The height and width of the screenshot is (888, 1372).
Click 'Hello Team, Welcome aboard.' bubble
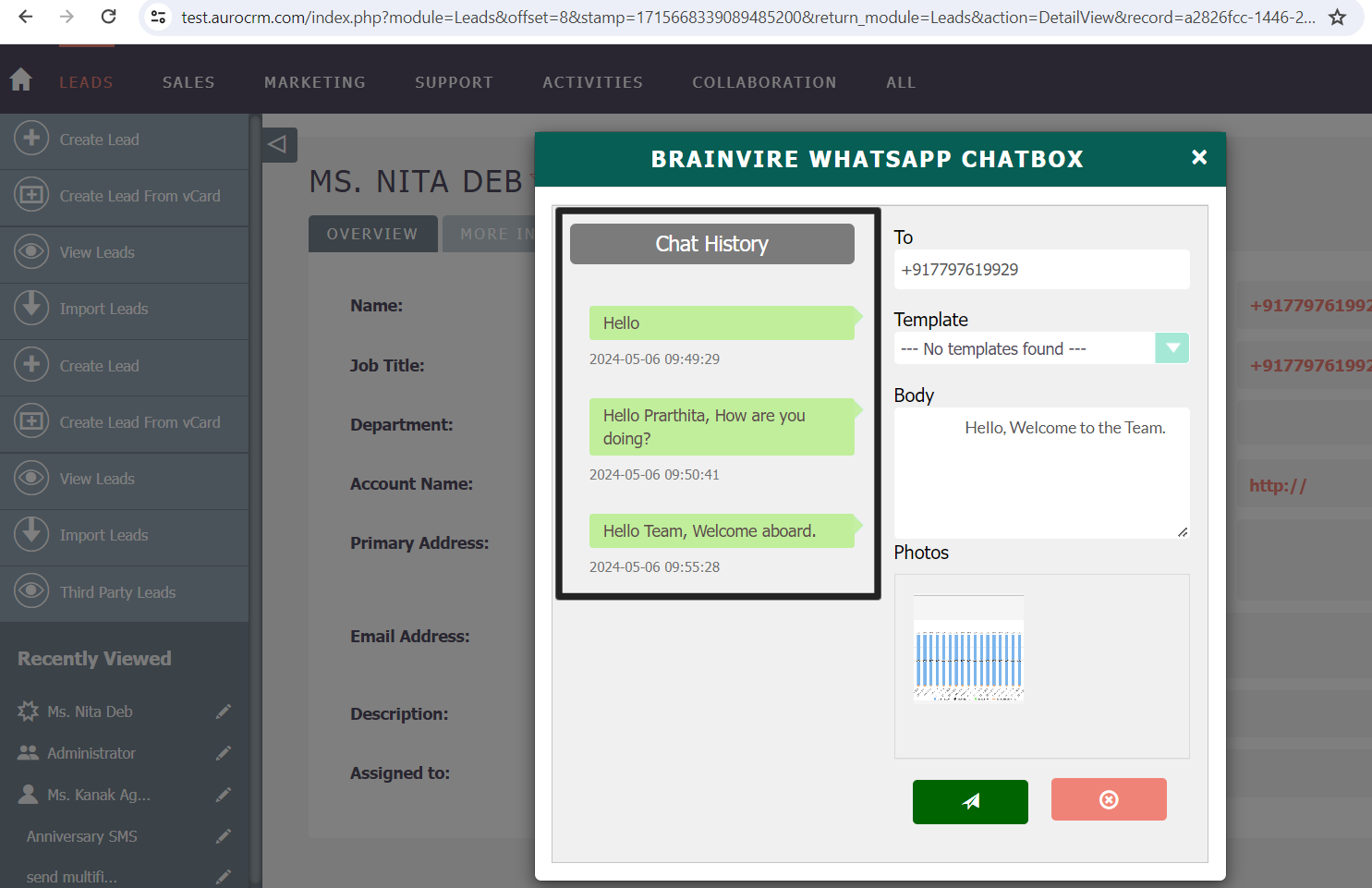(722, 530)
